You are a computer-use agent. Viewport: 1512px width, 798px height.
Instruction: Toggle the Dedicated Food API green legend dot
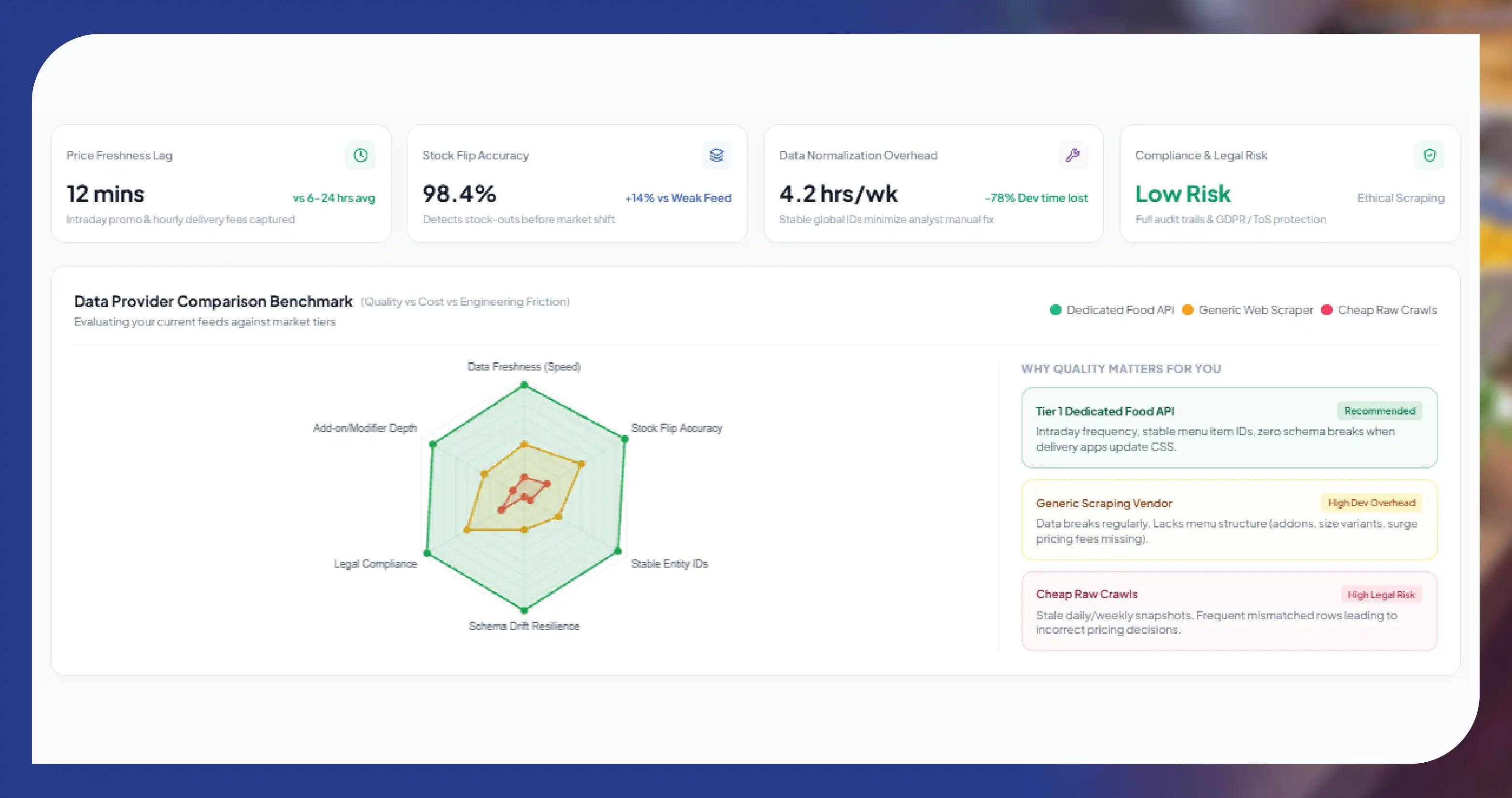[1055, 310]
